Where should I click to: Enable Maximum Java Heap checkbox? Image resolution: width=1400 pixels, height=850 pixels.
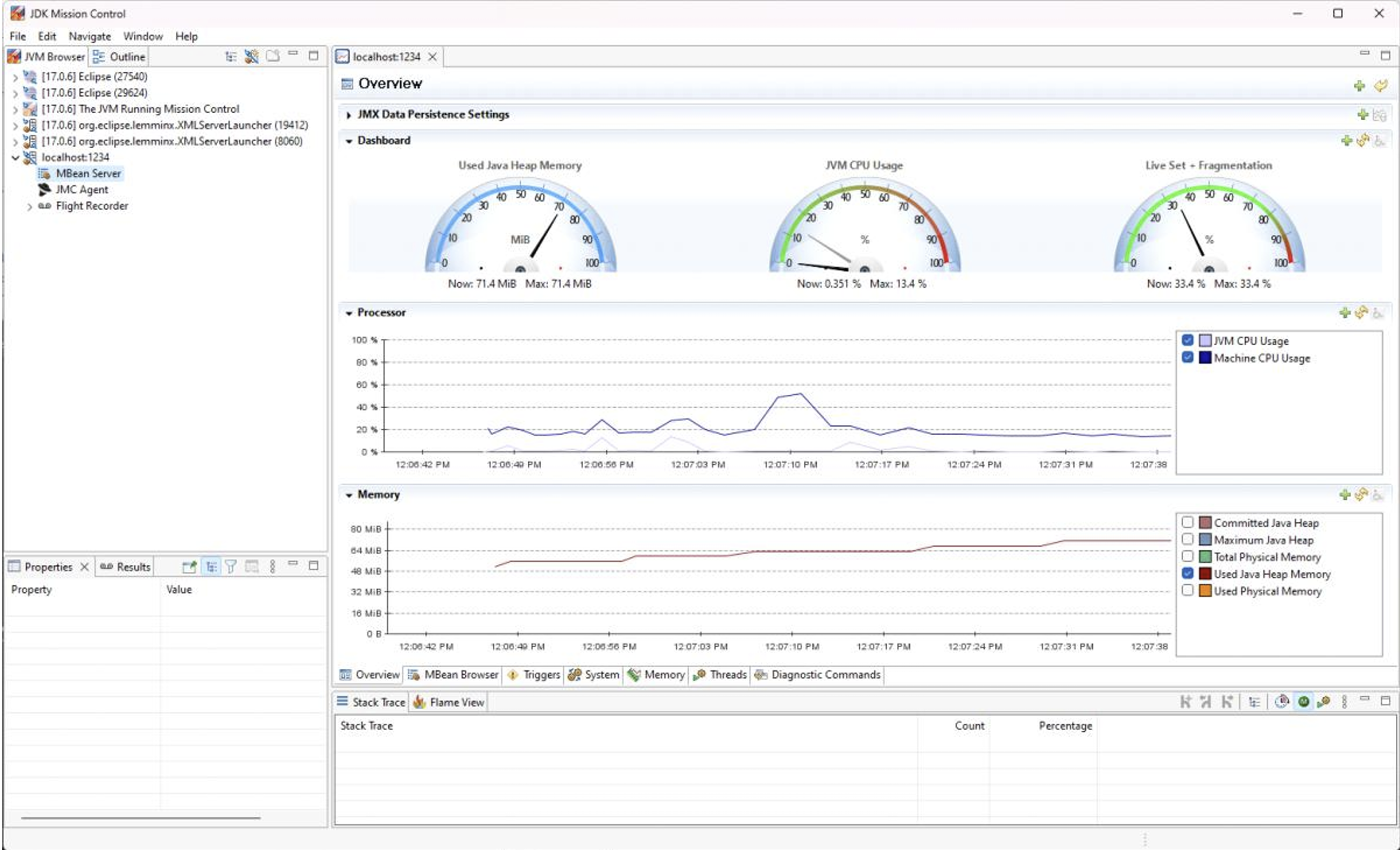pyautogui.click(x=1187, y=539)
